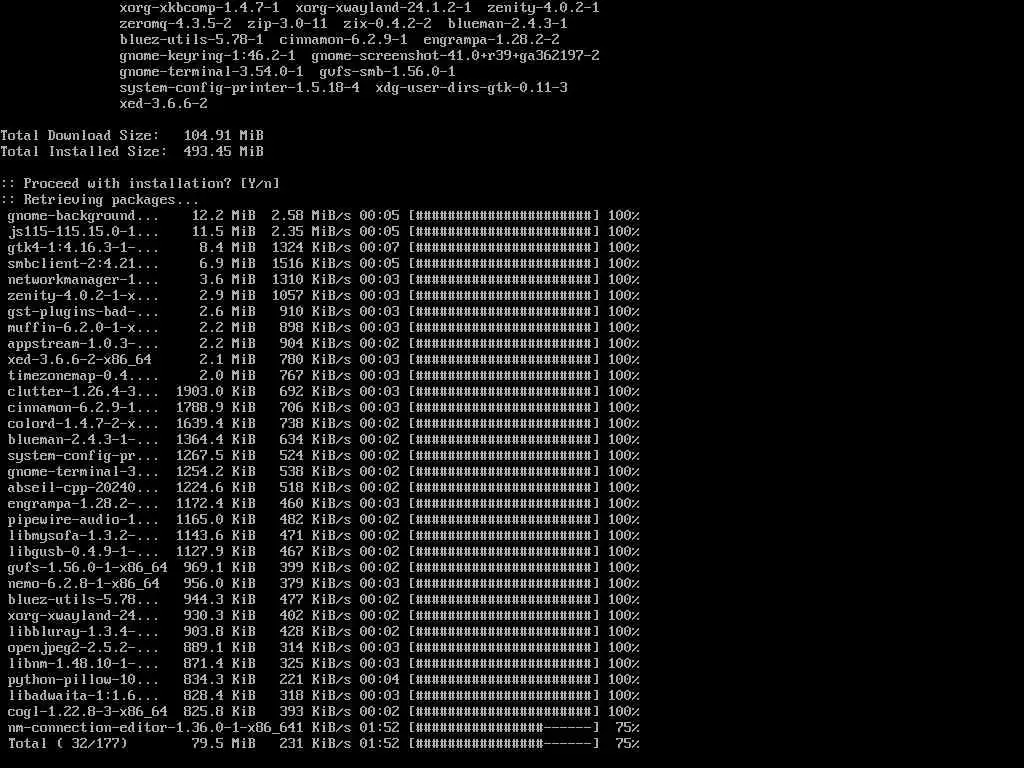Click the nemo-6.2.8-1-x86_64 package name

84,583
